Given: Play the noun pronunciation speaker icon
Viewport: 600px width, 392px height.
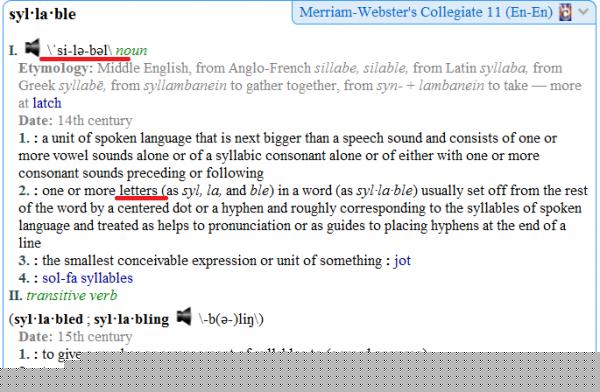Looking at the screenshot, I should point(33,48).
